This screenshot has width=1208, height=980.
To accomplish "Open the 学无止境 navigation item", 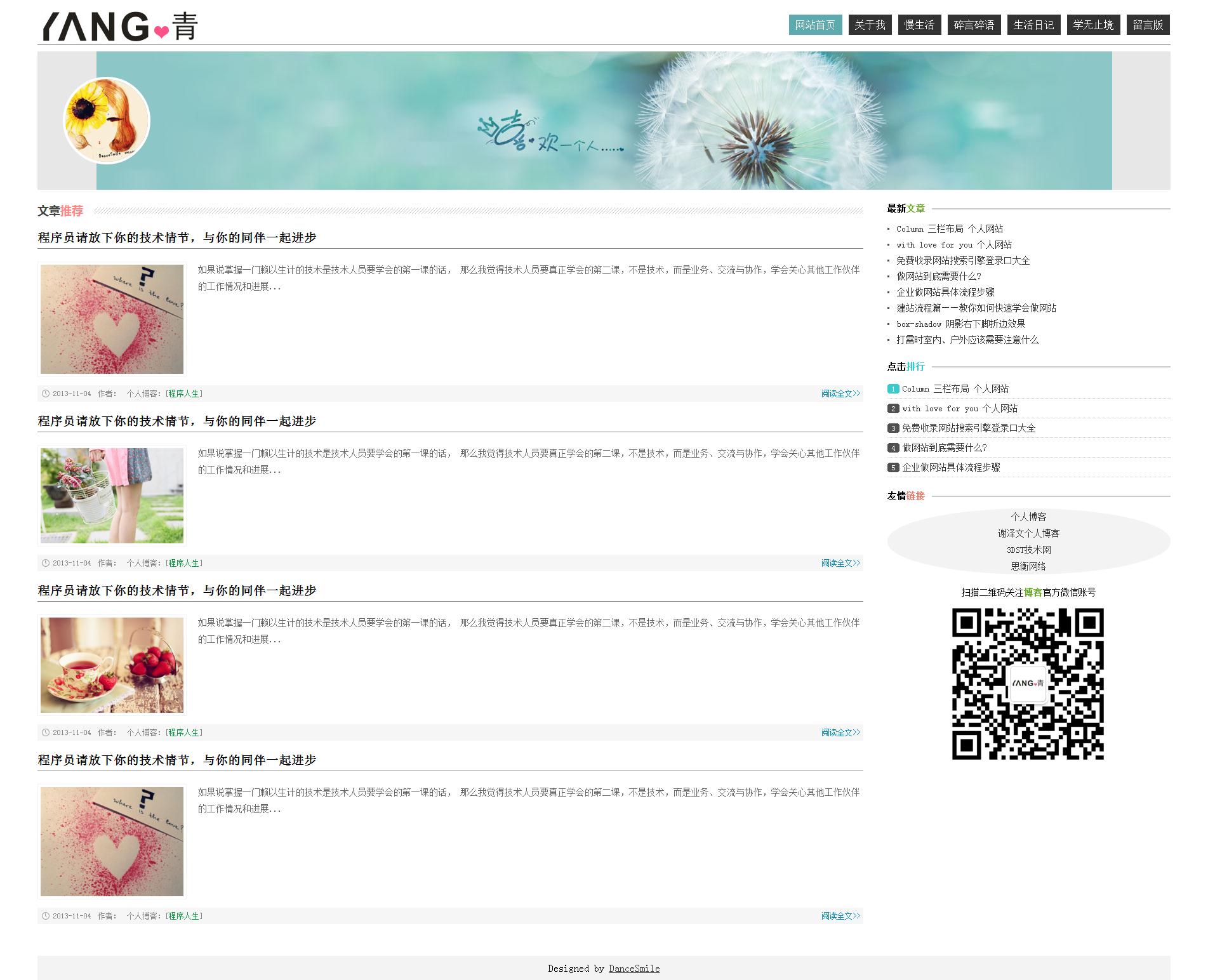I will 1093,25.
